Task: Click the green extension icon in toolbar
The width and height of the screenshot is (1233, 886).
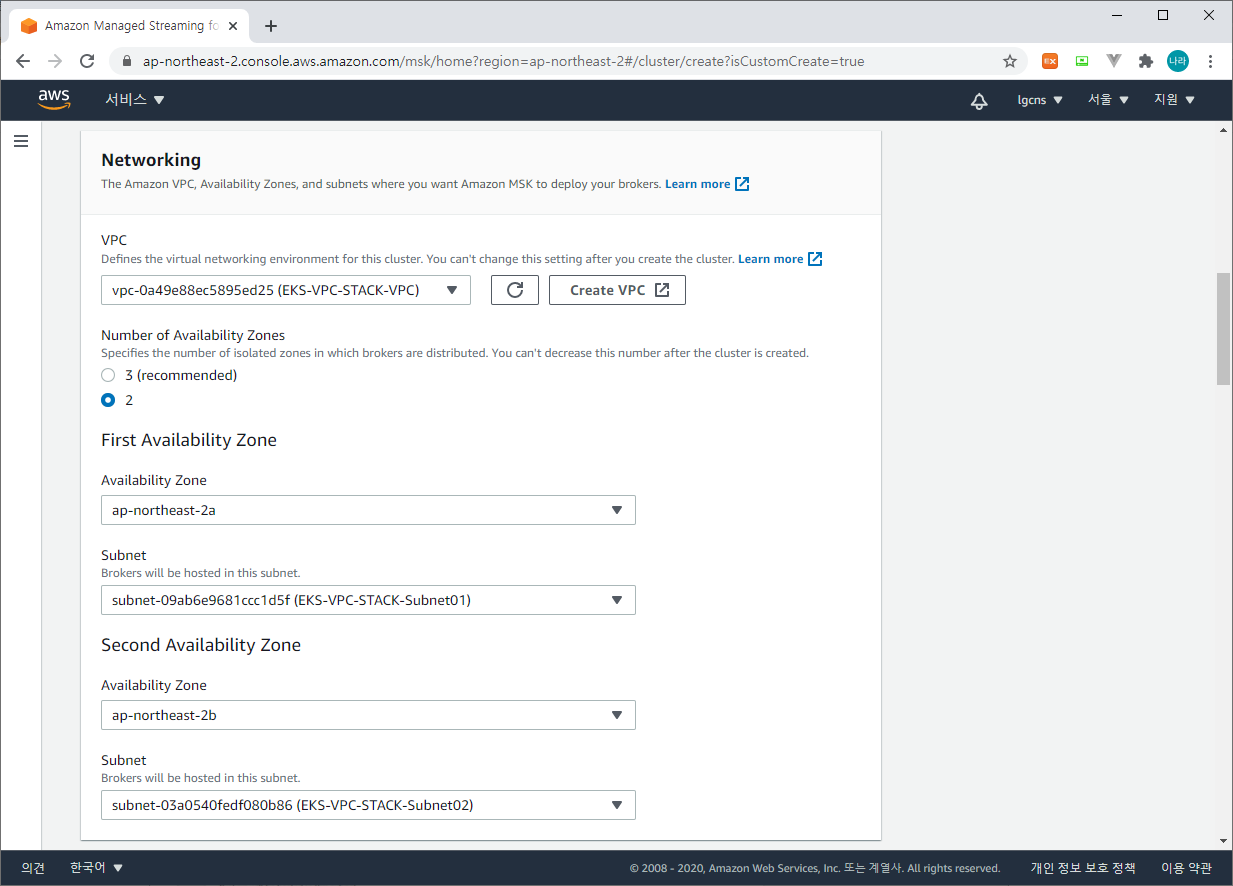Action: click(1082, 61)
